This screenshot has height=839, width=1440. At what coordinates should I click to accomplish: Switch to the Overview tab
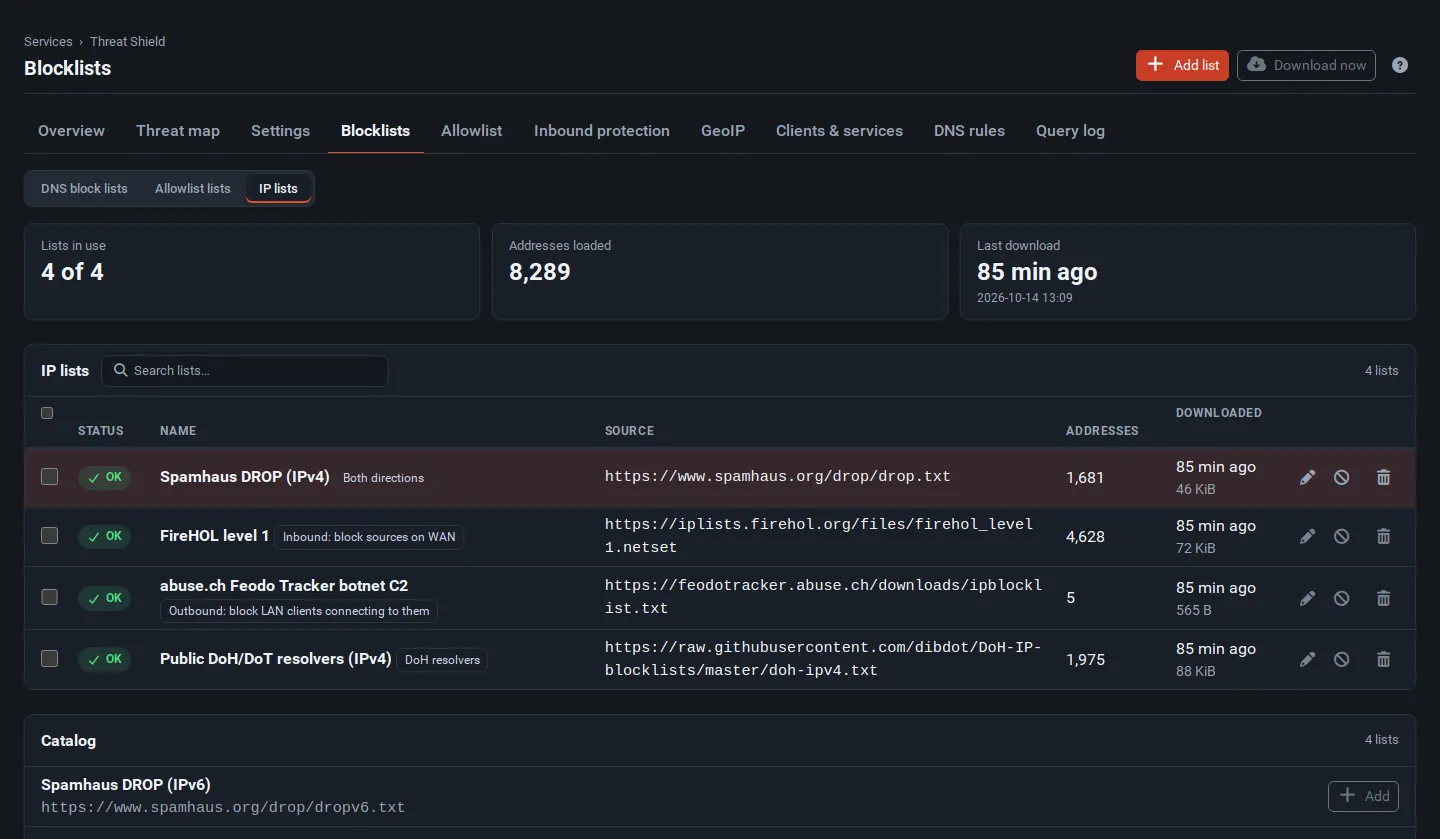point(71,131)
